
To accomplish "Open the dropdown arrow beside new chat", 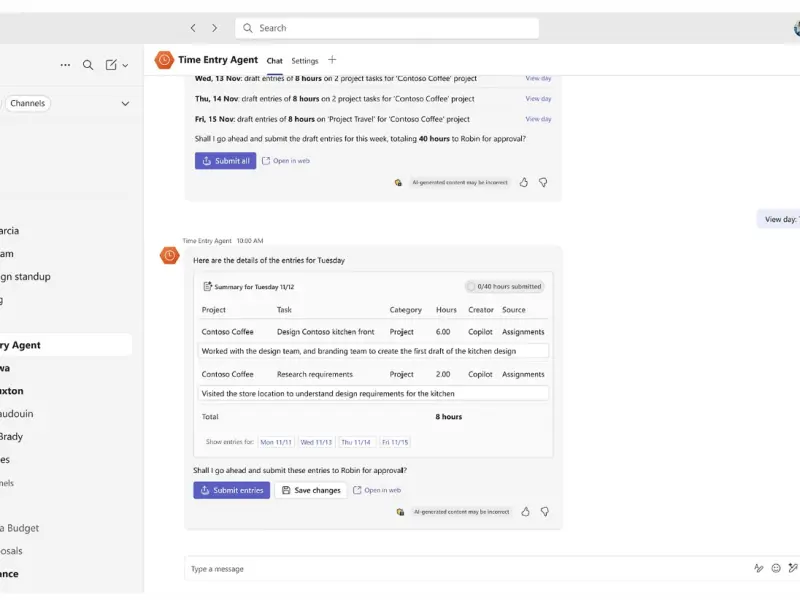I will [125, 65].
